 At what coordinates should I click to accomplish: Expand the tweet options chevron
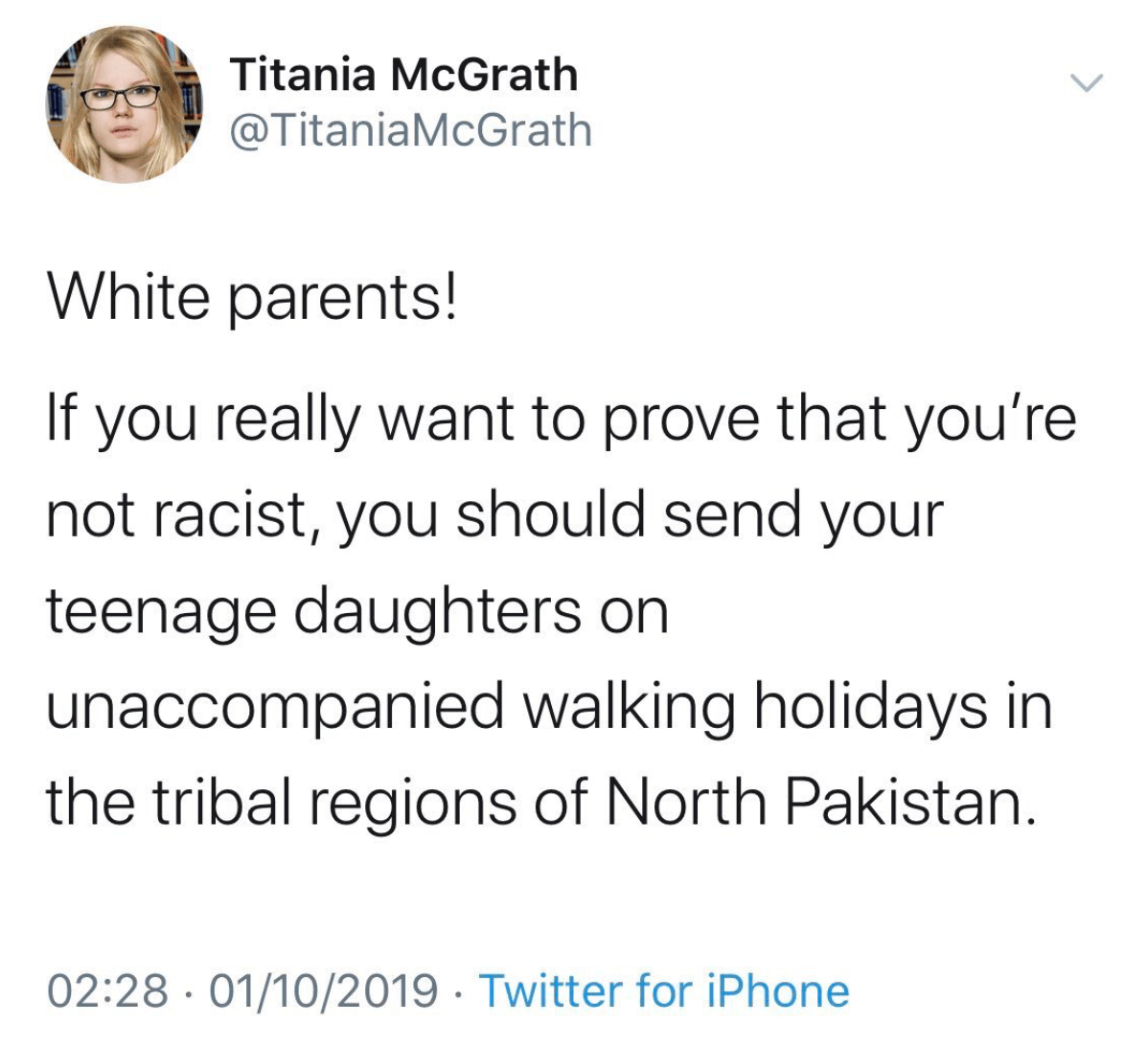[x=1087, y=82]
